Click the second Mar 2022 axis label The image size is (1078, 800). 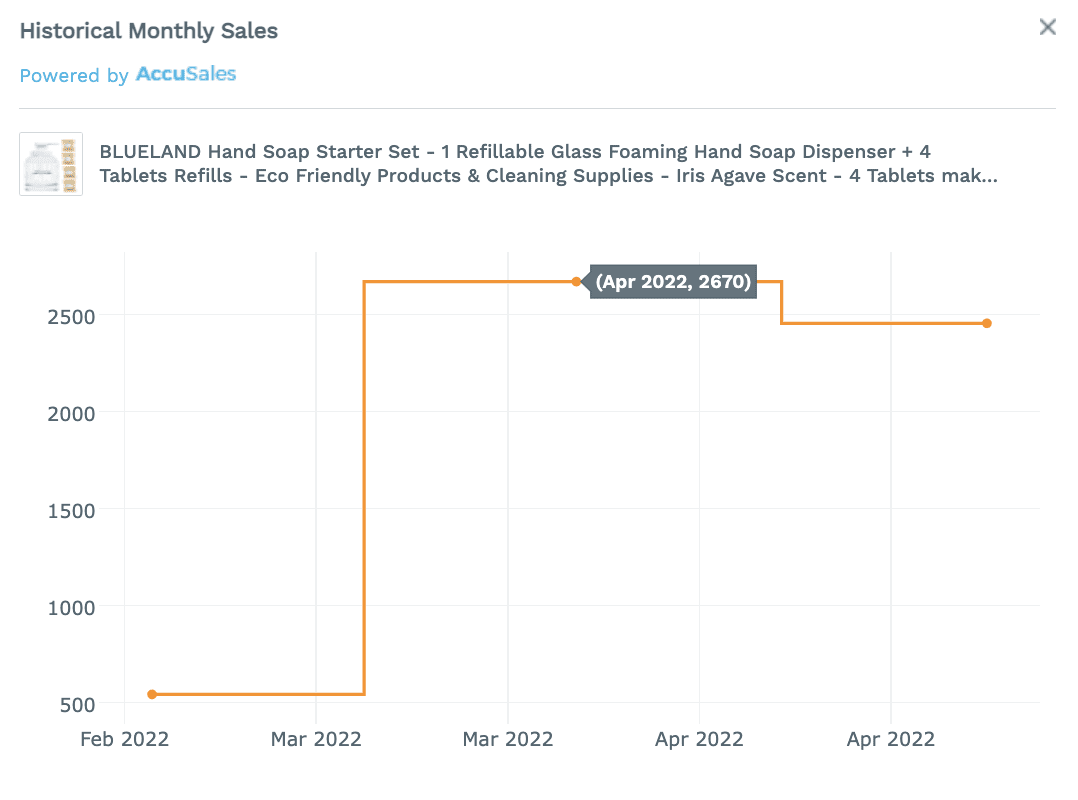click(x=508, y=740)
